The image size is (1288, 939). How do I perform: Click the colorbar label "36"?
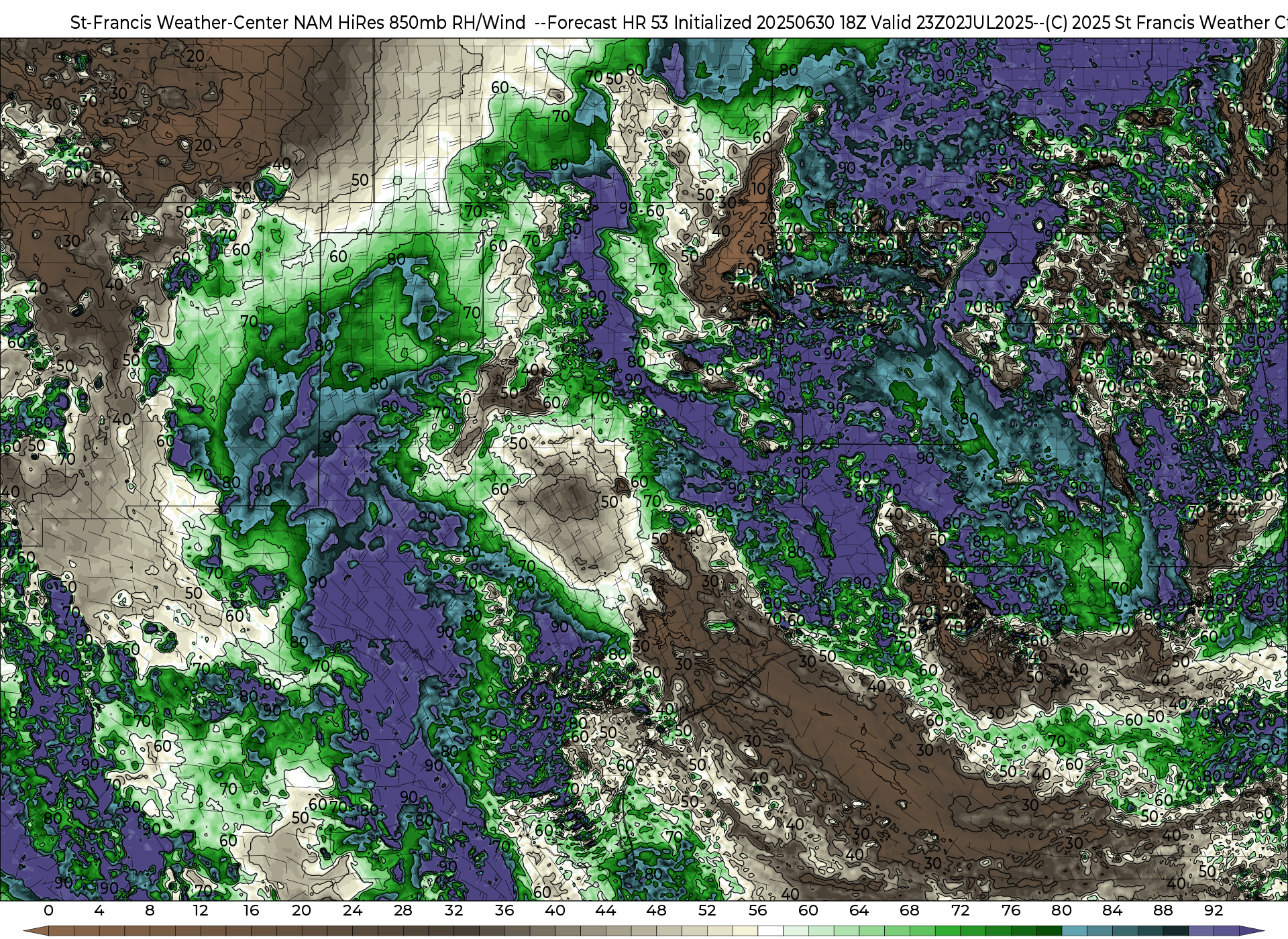[x=504, y=910]
